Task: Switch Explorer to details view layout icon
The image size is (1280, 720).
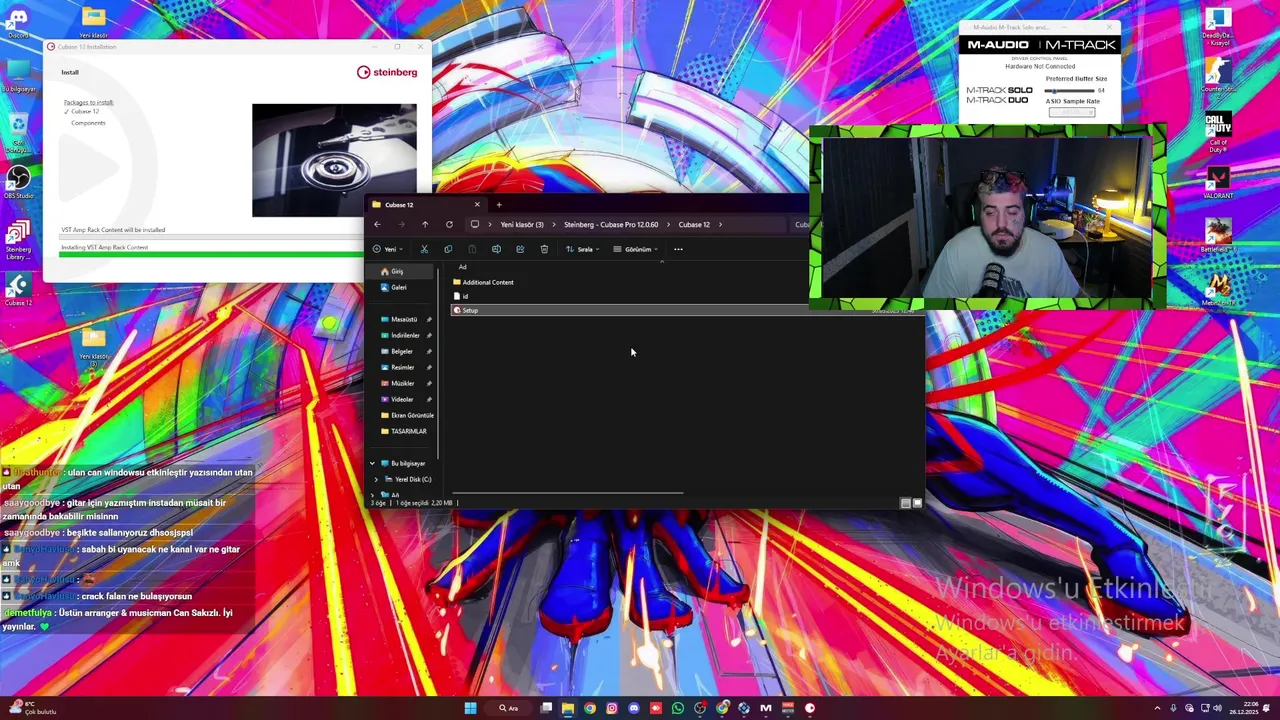Action: pos(905,503)
